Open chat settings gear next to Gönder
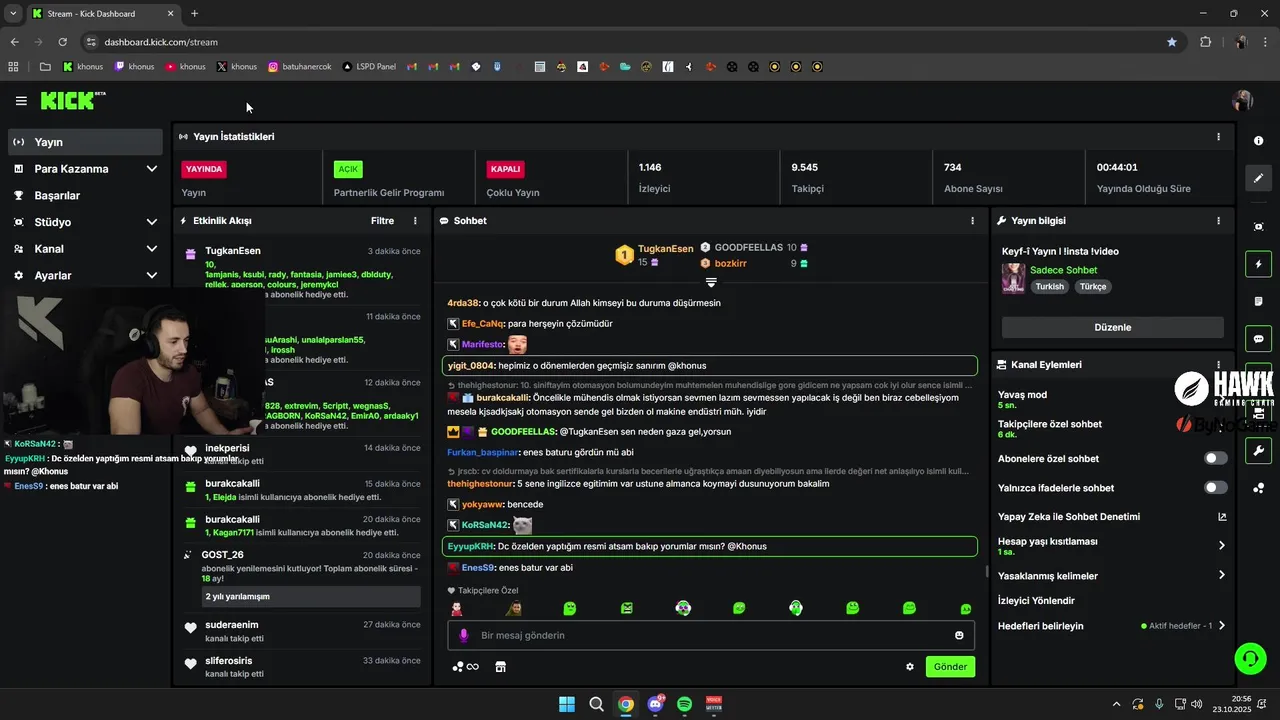Viewport: 1280px width, 720px height. pos(910,667)
